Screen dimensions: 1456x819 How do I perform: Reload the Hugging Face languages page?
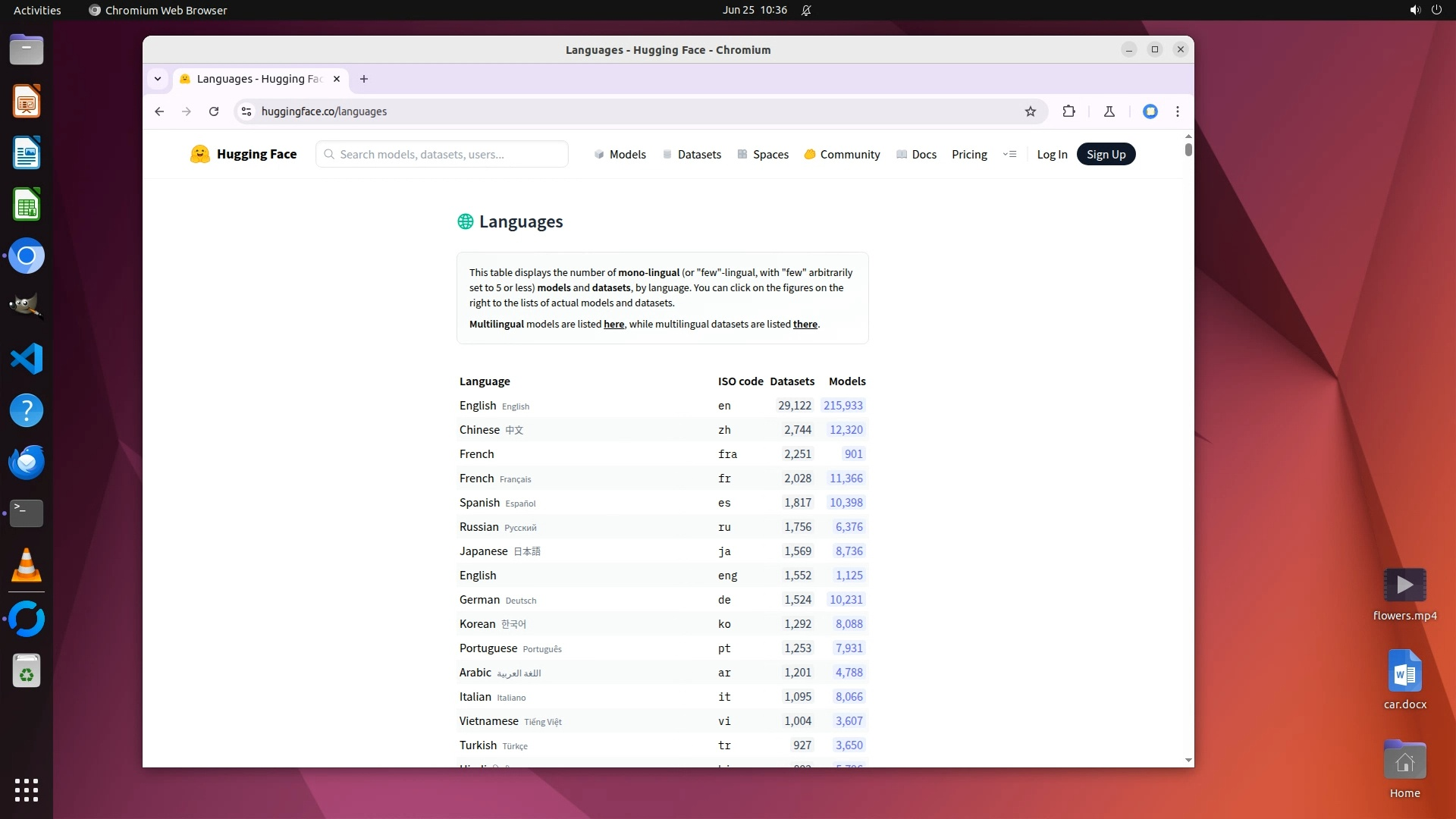(x=214, y=111)
